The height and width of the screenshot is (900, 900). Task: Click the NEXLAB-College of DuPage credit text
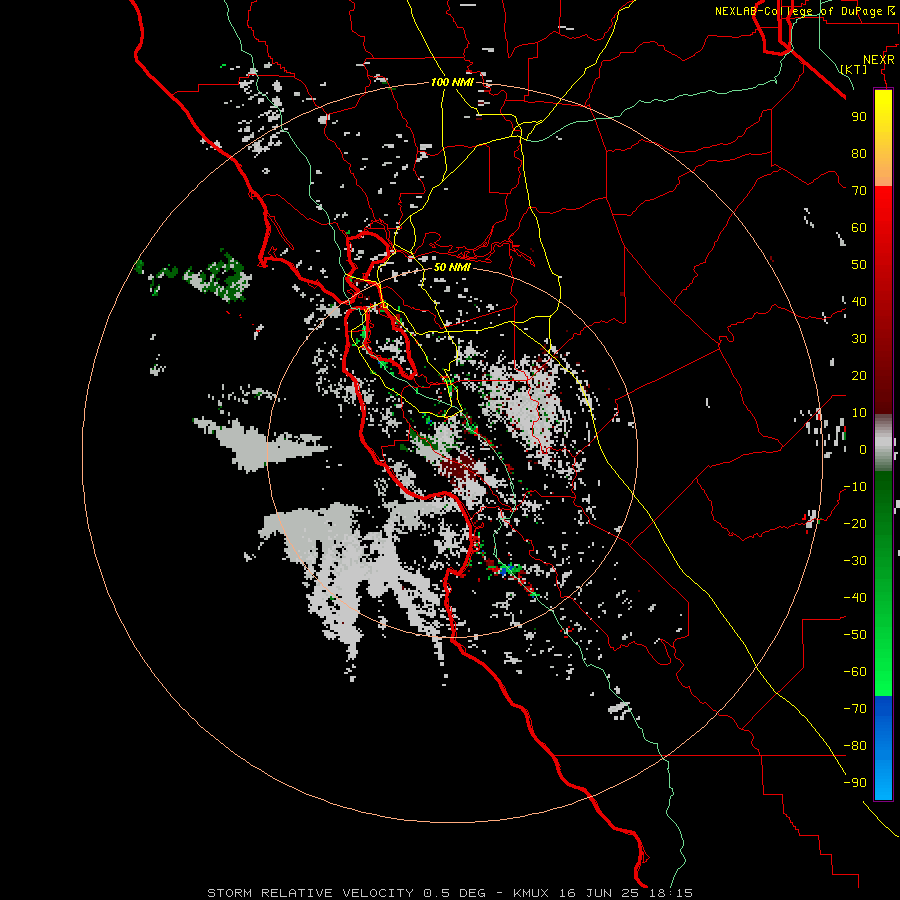[798, 11]
